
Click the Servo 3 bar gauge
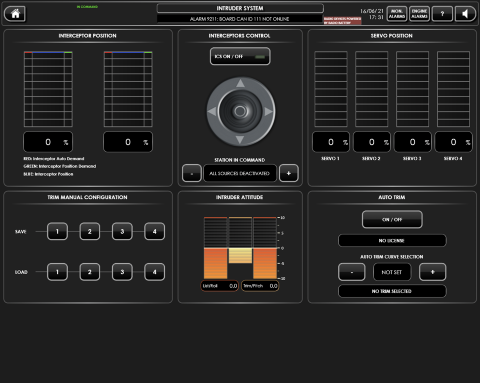[x=412, y=89]
